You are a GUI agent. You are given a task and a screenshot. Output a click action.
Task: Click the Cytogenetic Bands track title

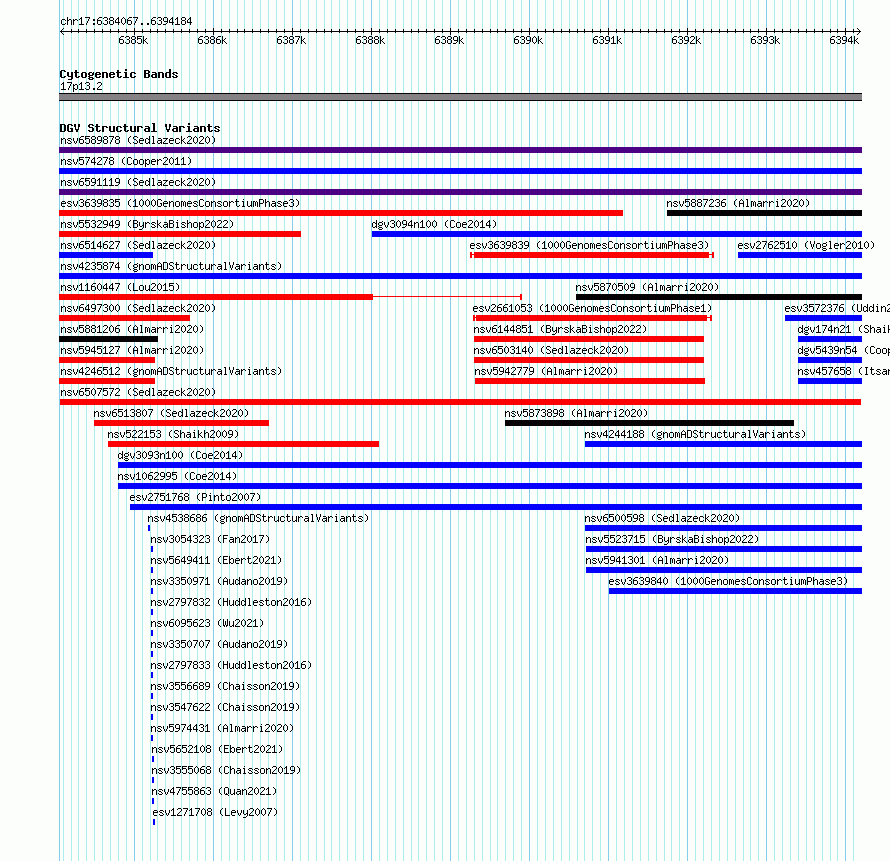click(119, 74)
